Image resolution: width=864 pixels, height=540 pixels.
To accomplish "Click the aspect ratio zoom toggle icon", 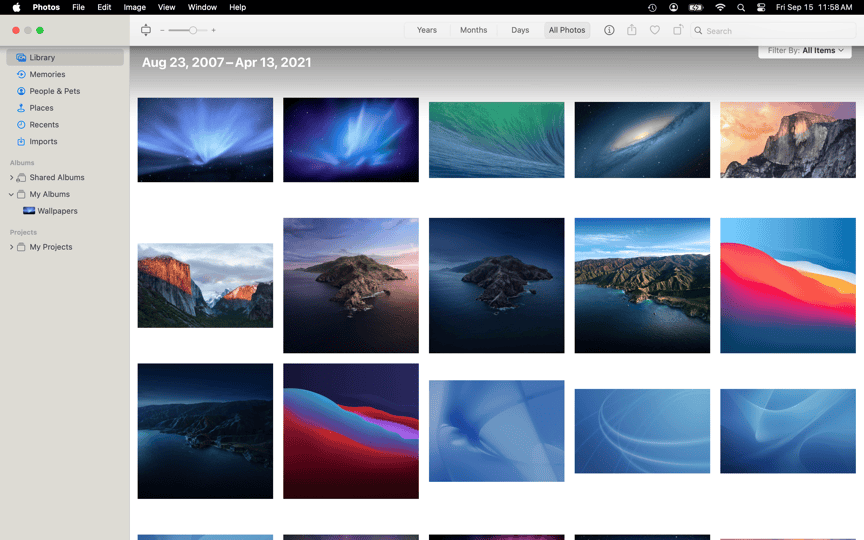I will pyautogui.click(x=145, y=30).
